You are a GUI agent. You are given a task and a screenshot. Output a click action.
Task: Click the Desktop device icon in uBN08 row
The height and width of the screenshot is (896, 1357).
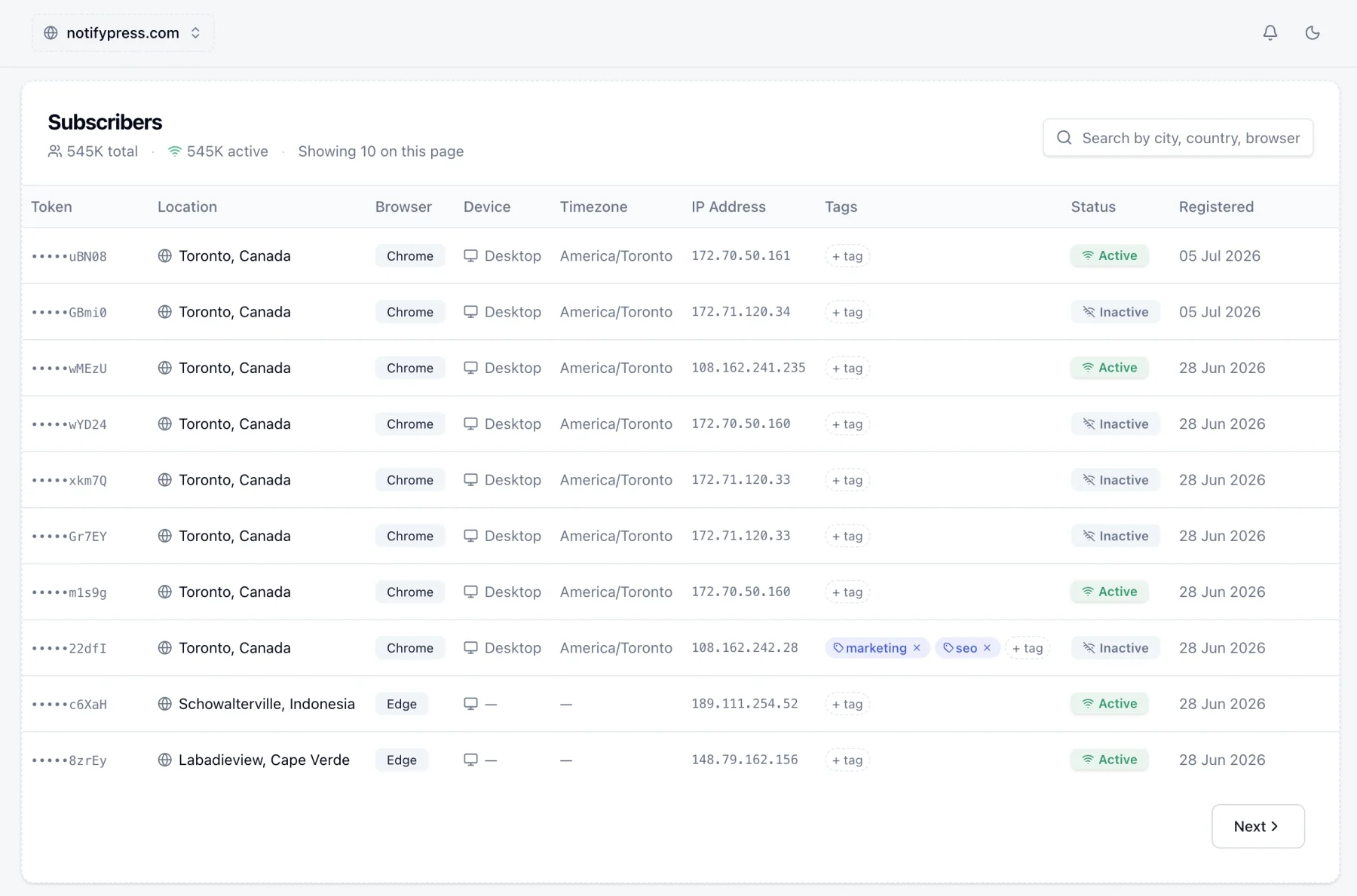470,255
